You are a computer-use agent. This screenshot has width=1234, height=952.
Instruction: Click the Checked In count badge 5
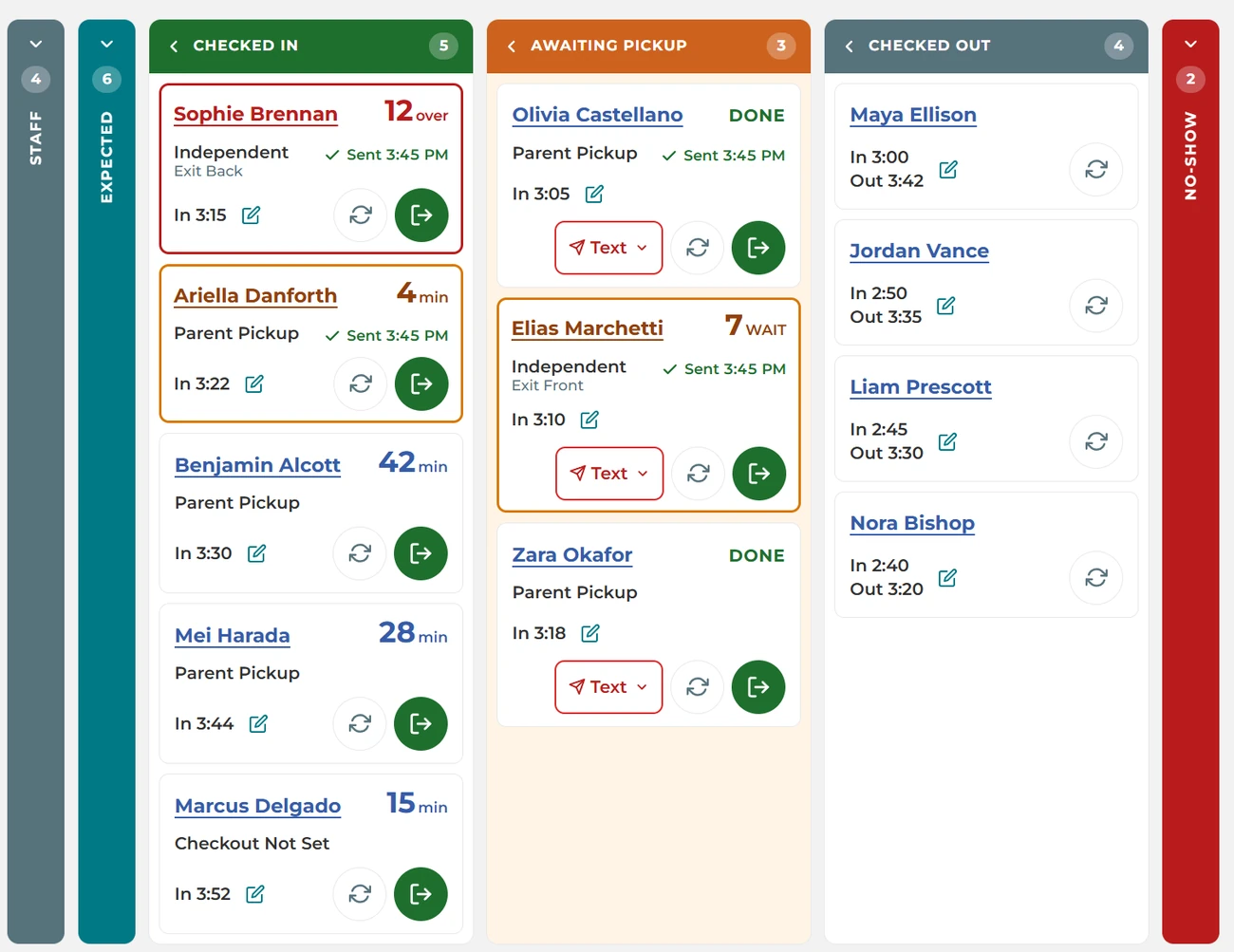pos(443,46)
